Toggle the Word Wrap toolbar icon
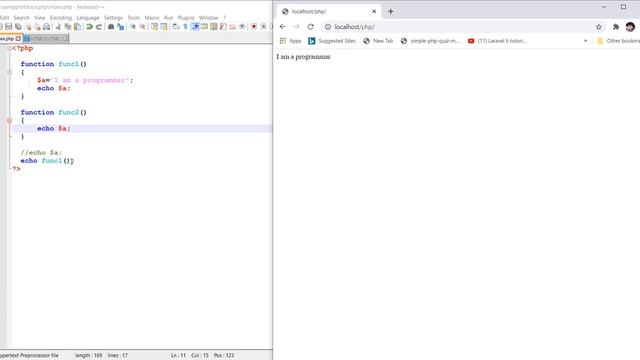Image resolution: width=640 pixels, height=360 pixels. tap(176, 27)
